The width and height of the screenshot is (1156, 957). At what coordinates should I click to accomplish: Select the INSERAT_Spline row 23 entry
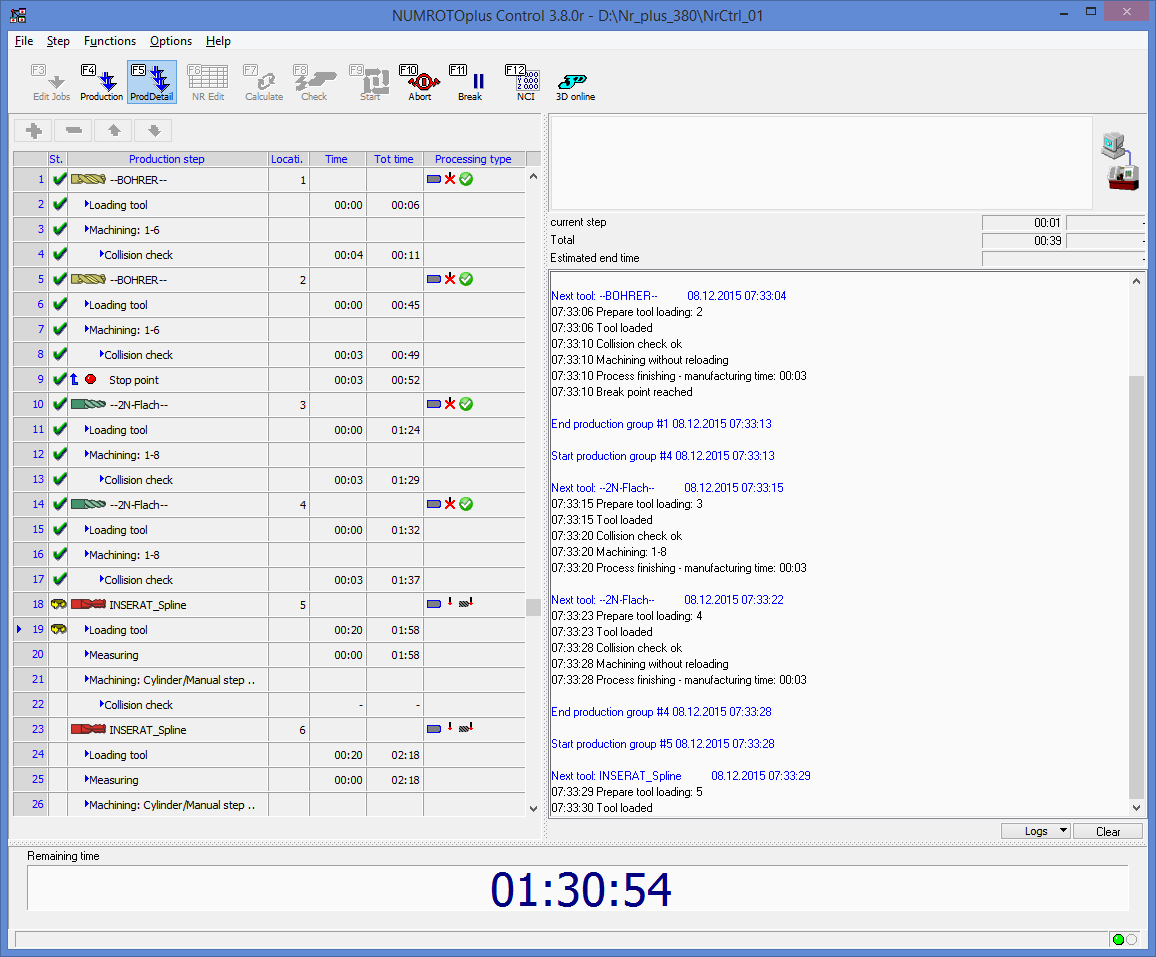click(147, 730)
